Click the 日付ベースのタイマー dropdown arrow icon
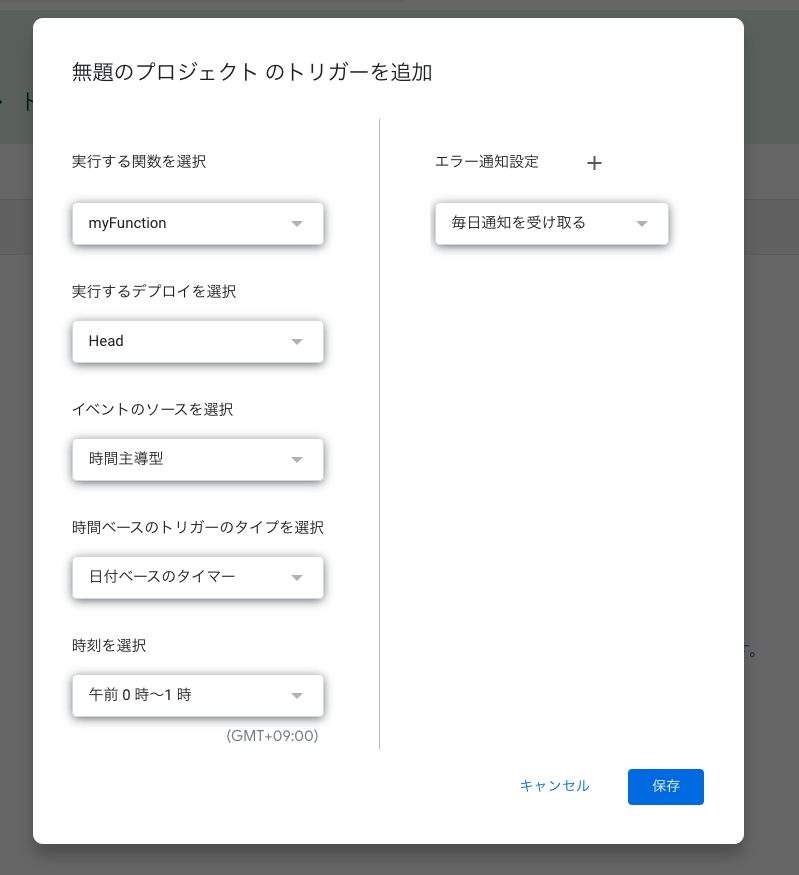Screen dimensions: 799x875 [x=297, y=577]
